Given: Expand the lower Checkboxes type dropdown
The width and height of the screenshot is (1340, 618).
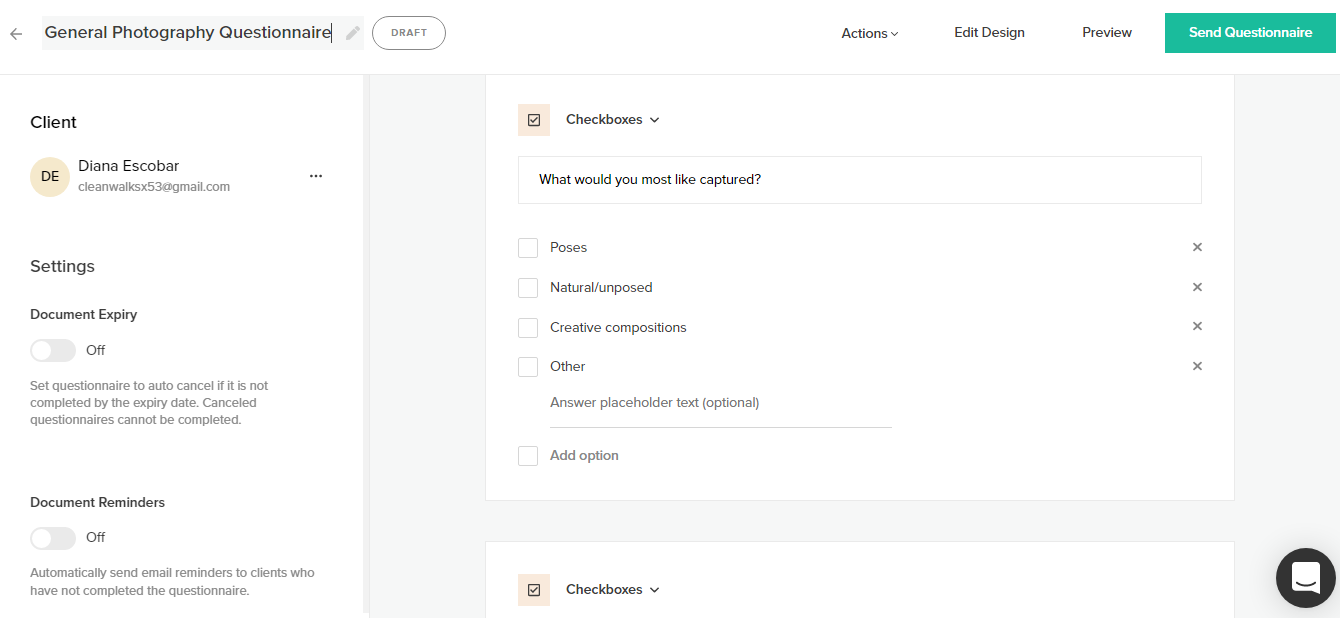Looking at the screenshot, I should coord(613,590).
